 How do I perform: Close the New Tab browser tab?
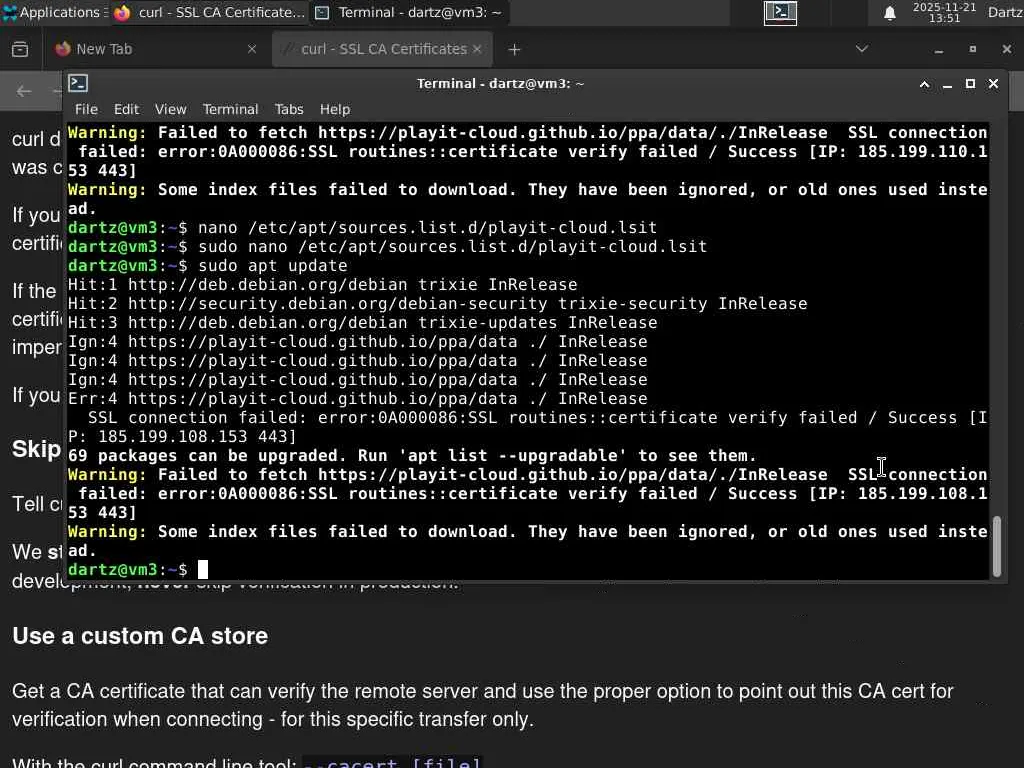[252, 49]
